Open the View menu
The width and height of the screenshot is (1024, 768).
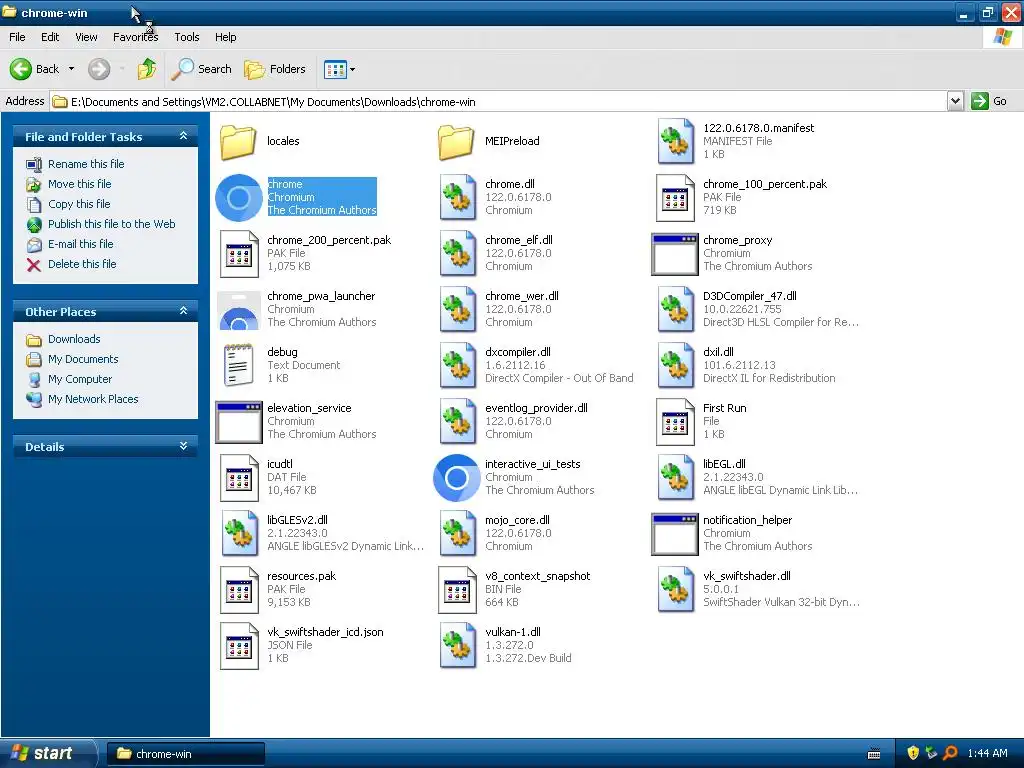pos(86,37)
